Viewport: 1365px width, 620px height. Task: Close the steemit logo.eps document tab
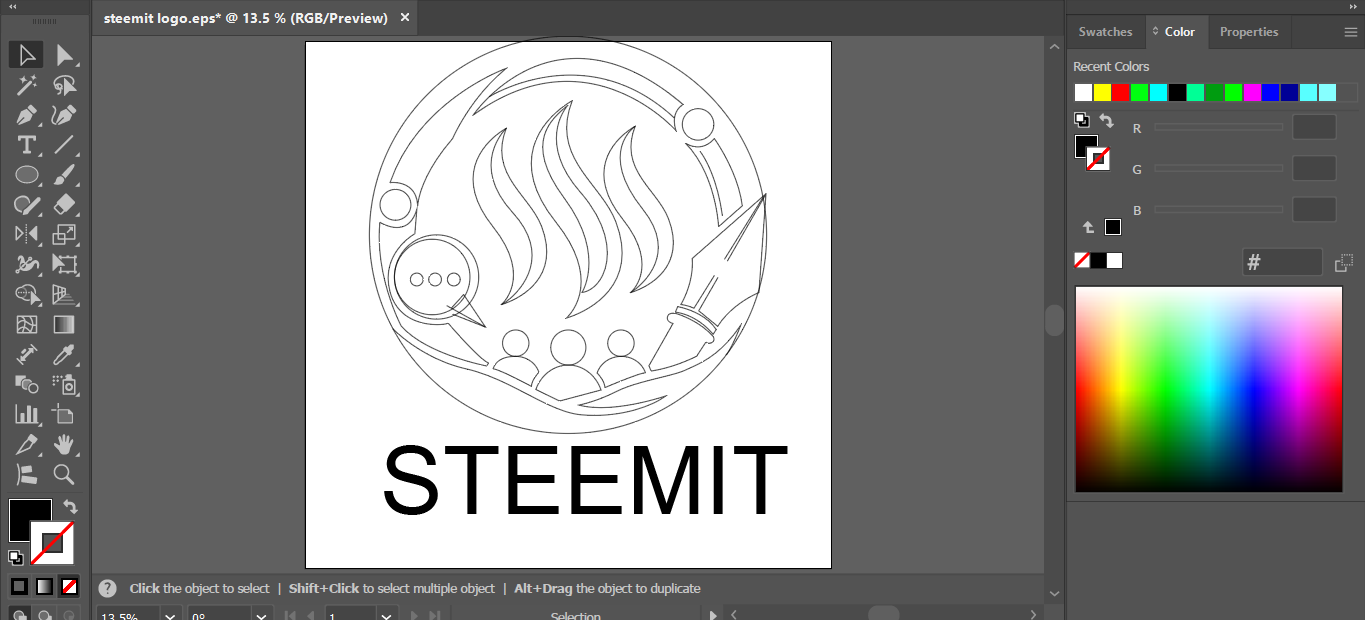point(404,18)
